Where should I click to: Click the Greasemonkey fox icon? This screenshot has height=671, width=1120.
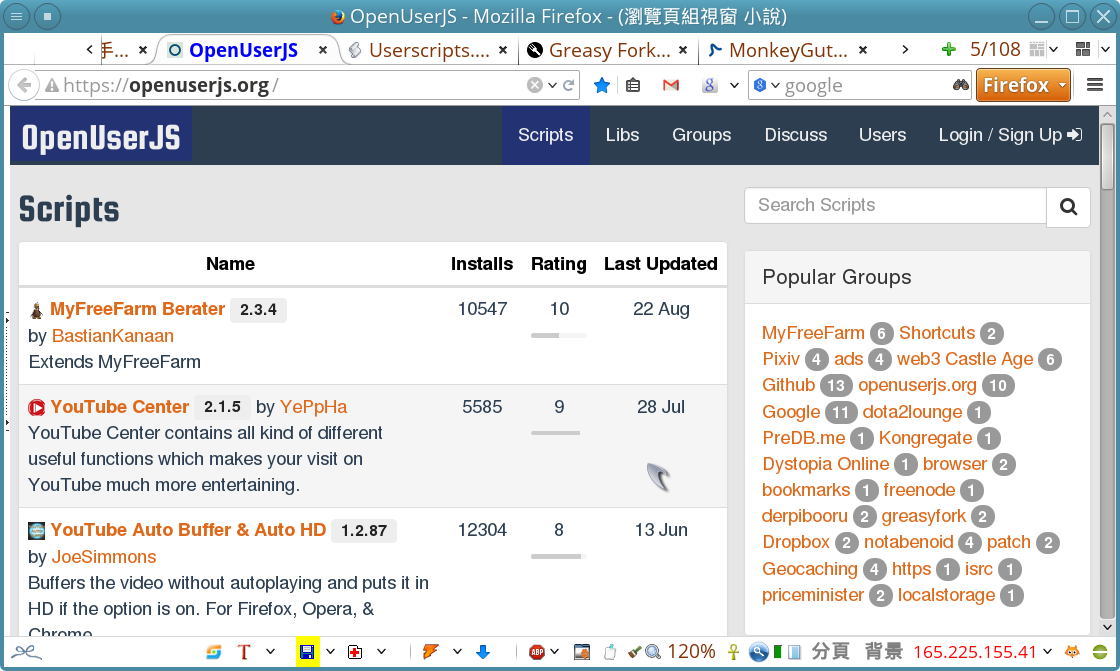[1072, 652]
